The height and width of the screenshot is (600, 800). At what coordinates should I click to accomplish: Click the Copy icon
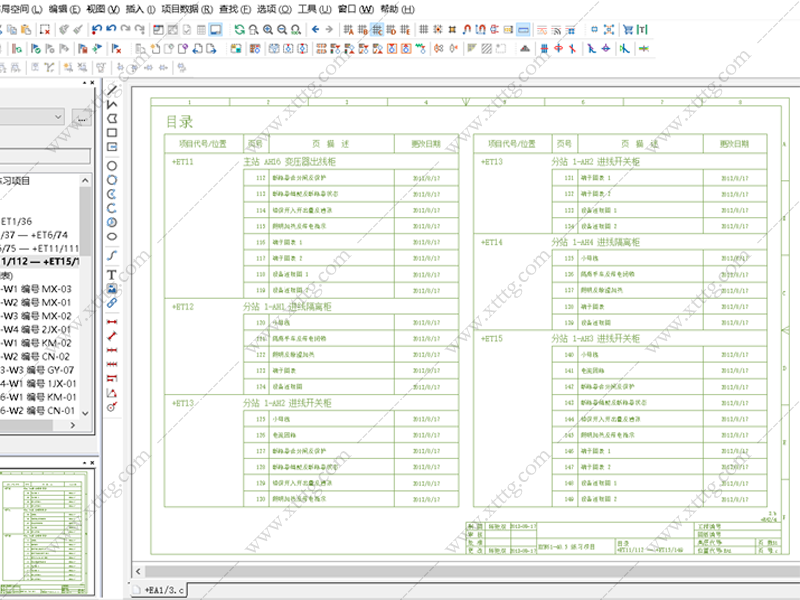click(12, 30)
